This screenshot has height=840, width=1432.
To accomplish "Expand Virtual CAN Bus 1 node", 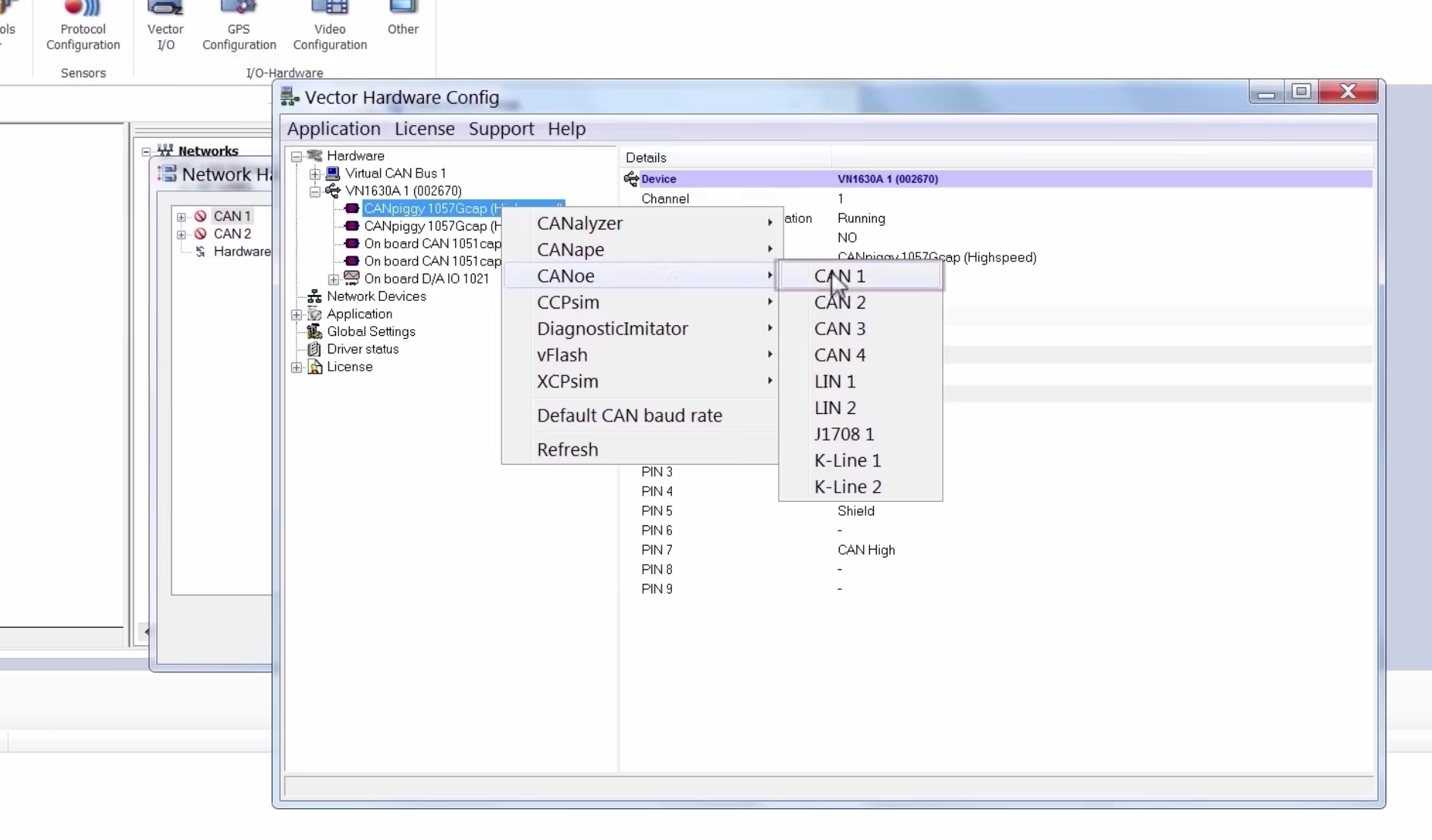I will [315, 174].
